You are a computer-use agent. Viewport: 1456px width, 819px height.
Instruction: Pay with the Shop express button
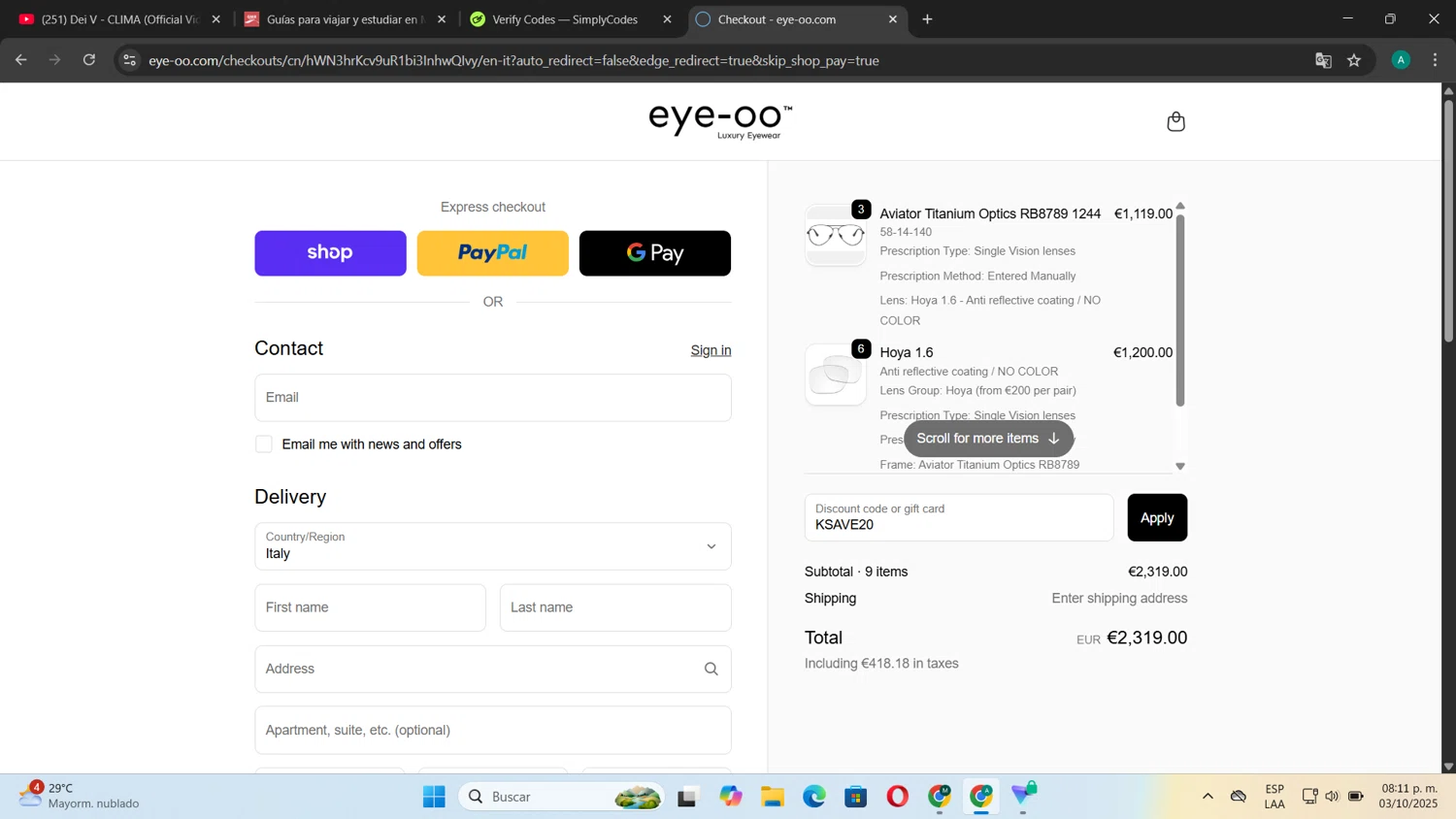click(x=330, y=253)
